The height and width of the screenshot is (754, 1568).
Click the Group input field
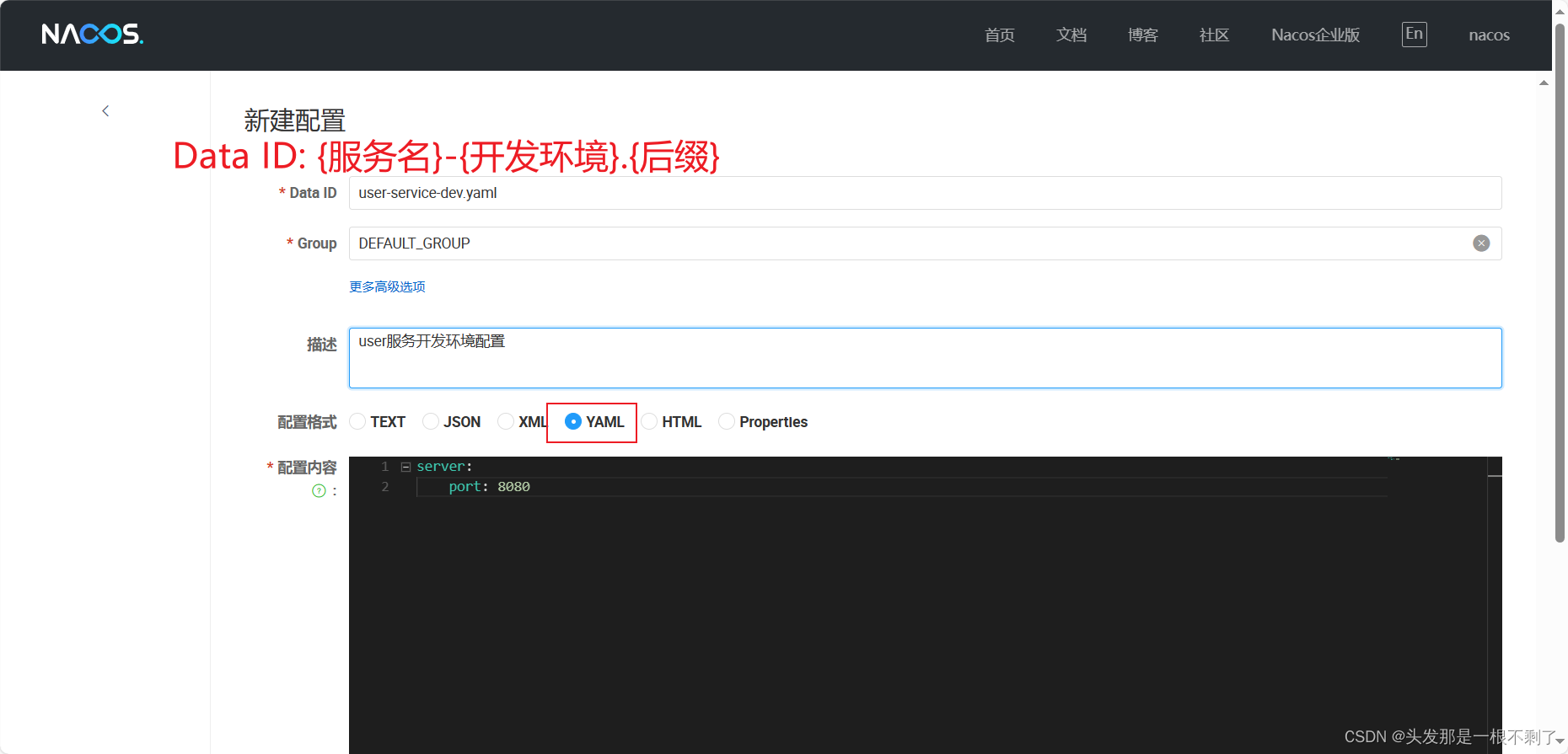pyautogui.click(x=926, y=243)
